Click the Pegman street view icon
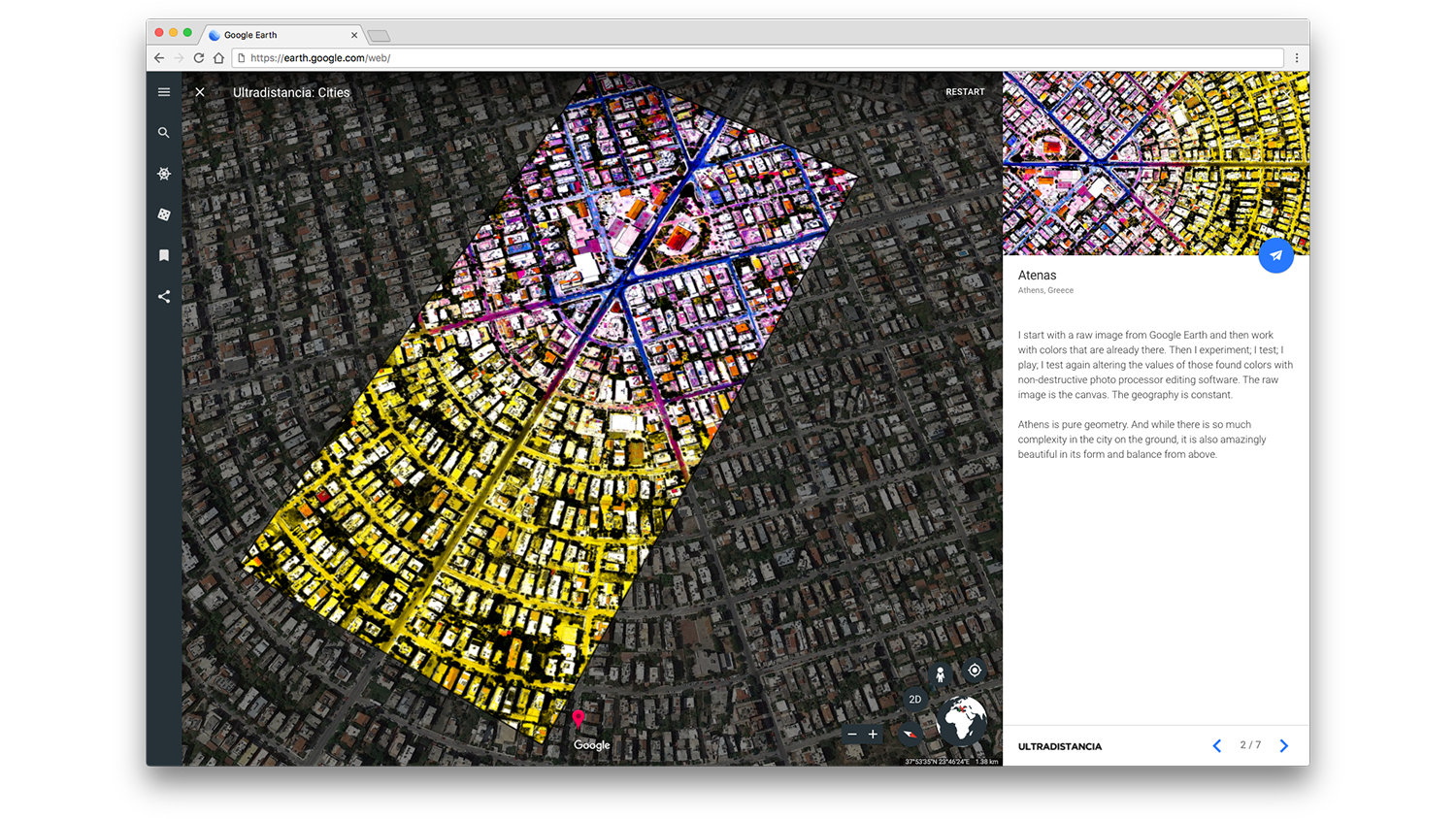This screenshot has width=1456, height=819. [940, 674]
